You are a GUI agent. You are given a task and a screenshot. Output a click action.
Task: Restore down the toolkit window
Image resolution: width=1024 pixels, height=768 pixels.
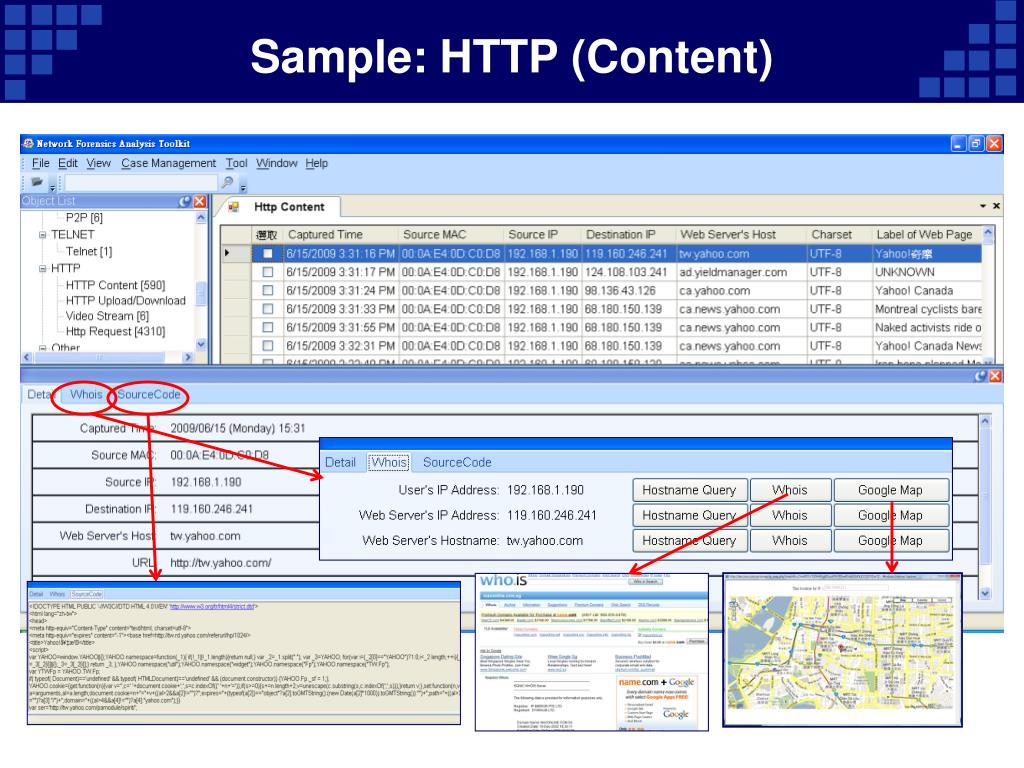pos(976,144)
